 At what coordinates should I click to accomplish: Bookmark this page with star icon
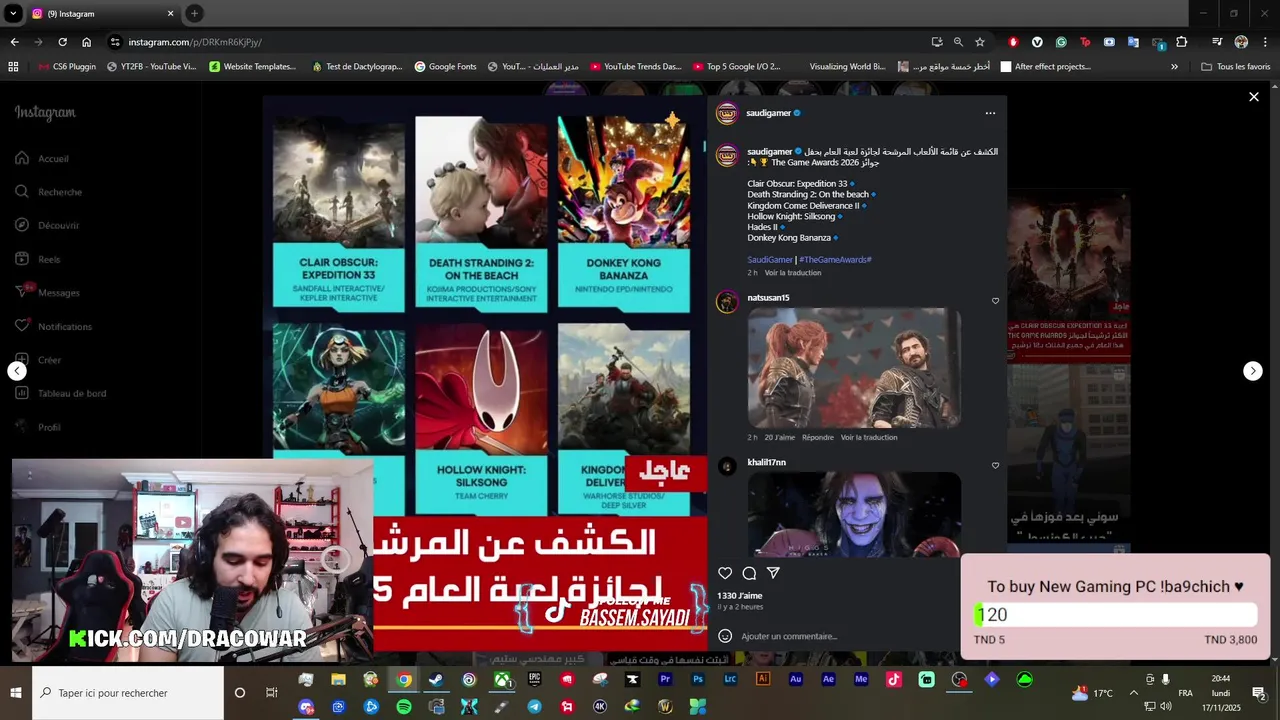[x=980, y=42]
